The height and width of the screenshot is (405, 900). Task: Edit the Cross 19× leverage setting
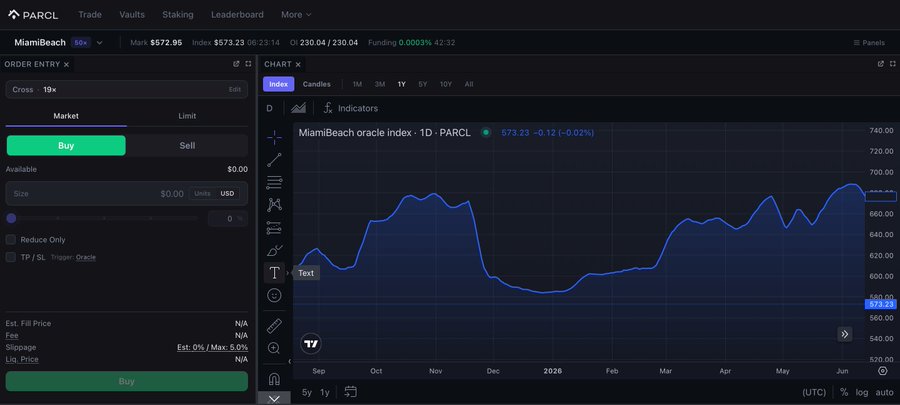[x=235, y=89]
